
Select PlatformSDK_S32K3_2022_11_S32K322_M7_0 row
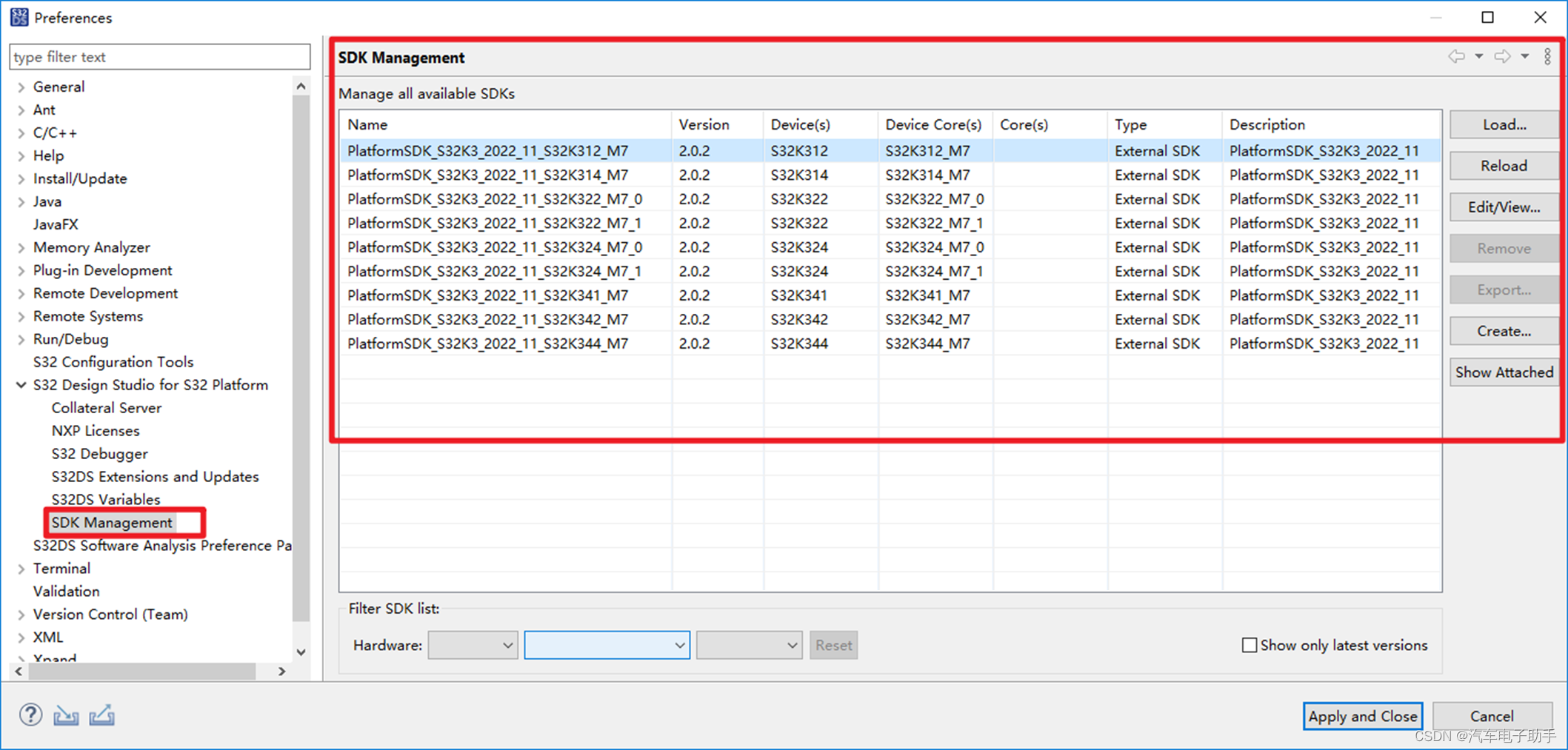pos(891,199)
